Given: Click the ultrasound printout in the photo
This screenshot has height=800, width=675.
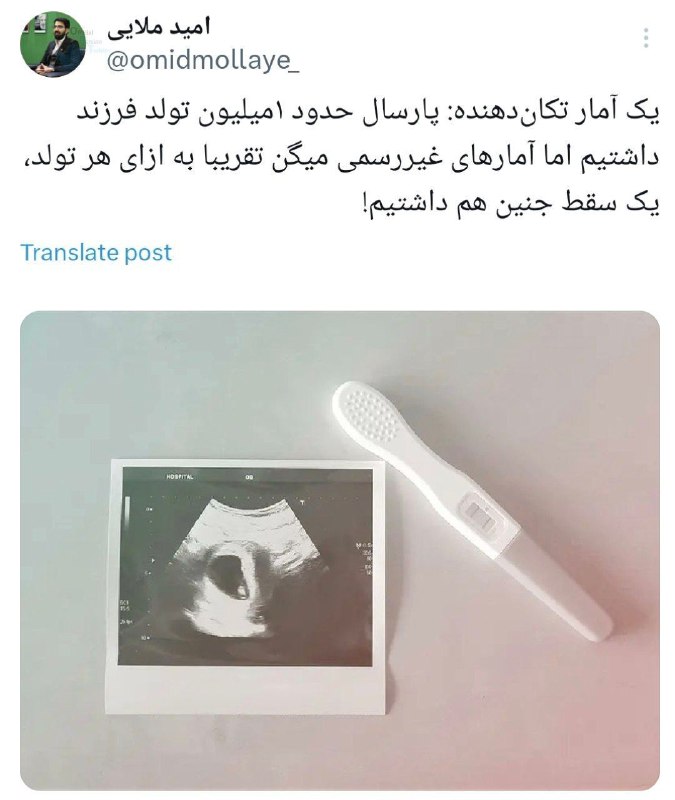Looking at the screenshot, I should pyautogui.click(x=248, y=587).
